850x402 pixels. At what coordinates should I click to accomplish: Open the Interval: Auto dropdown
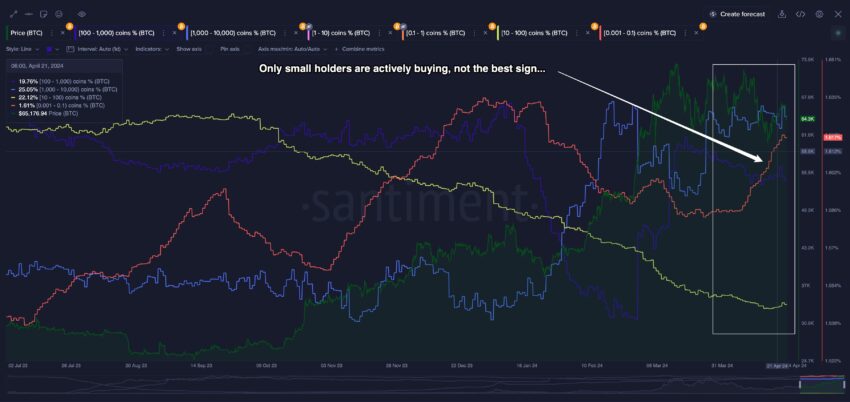(x=102, y=48)
